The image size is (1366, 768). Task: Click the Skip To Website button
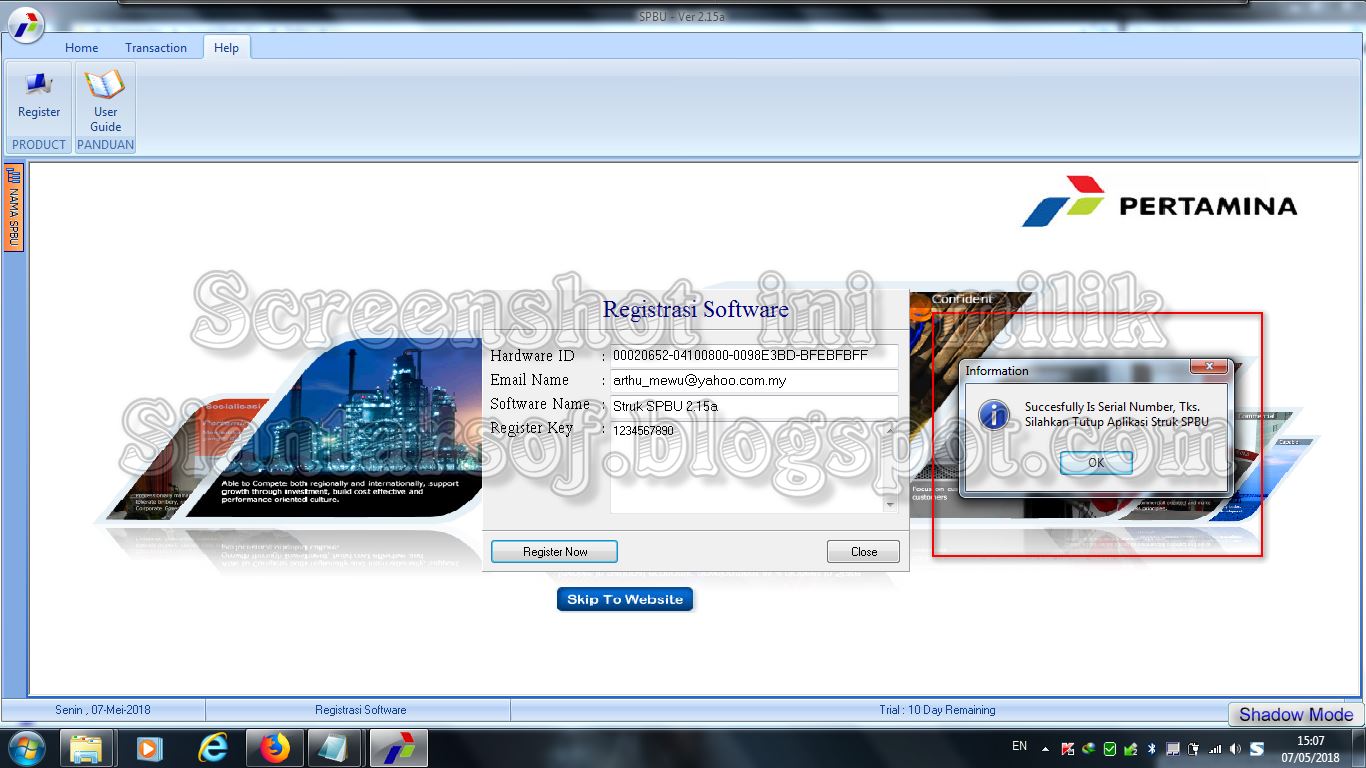click(x=625, y=599)
